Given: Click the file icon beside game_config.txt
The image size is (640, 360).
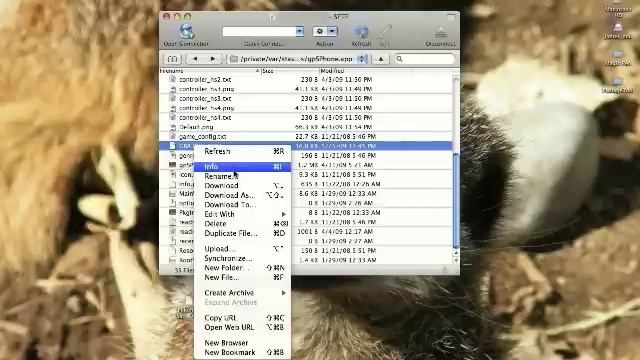Looking at the screenshot, I should pyautogui.click(x=172, y=136).
